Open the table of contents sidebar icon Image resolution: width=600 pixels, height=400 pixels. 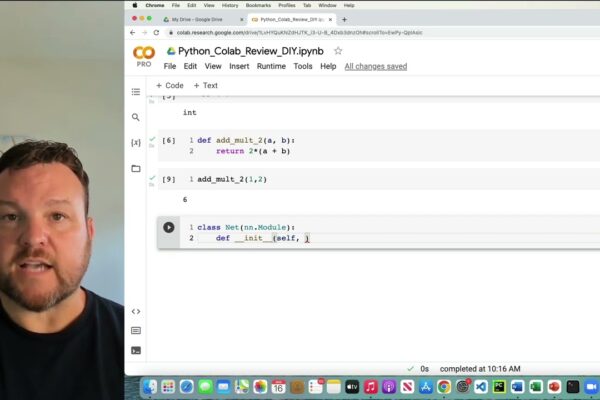(136, 92)
